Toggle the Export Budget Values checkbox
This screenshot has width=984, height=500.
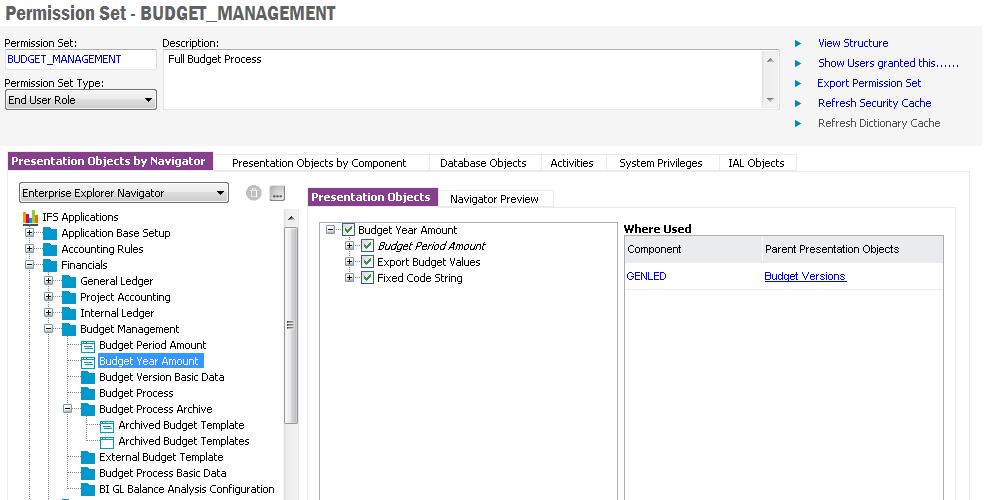tap(368, 262)
